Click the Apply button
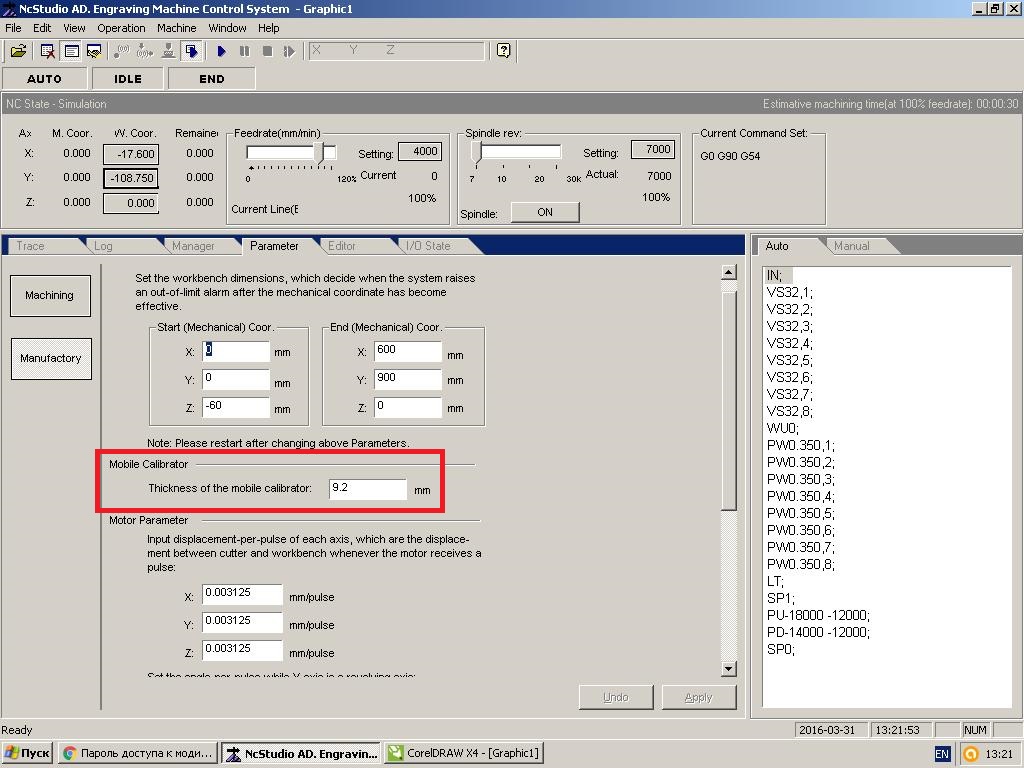The image size is (1024, 768). coord(699,697)
